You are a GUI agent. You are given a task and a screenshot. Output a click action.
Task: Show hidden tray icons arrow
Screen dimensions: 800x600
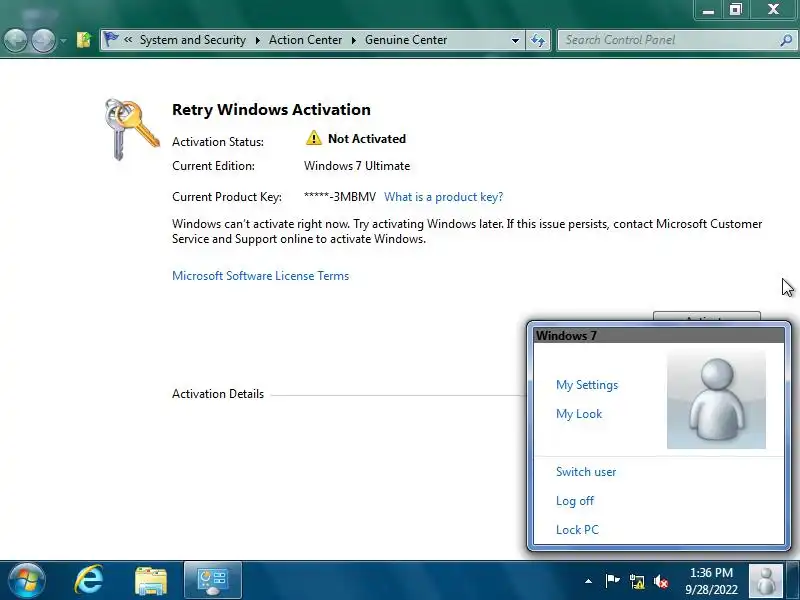pyautogui.click(x=588, y=581)
